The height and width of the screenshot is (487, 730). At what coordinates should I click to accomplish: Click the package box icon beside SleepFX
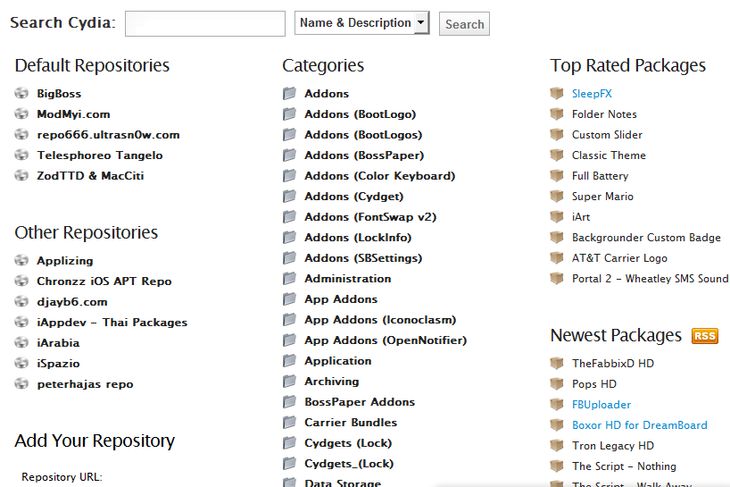[557, 93]
